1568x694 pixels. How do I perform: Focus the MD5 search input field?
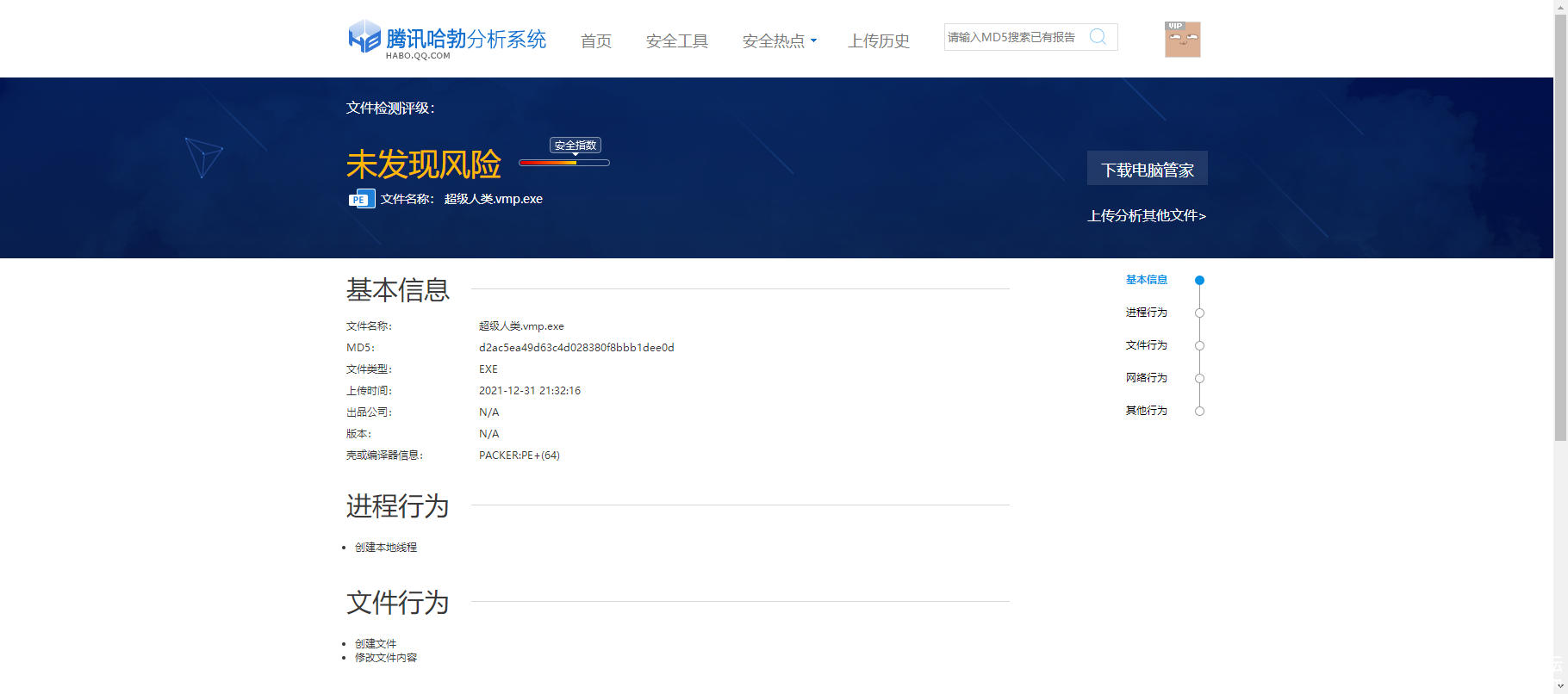click(x=1015, y=37)
